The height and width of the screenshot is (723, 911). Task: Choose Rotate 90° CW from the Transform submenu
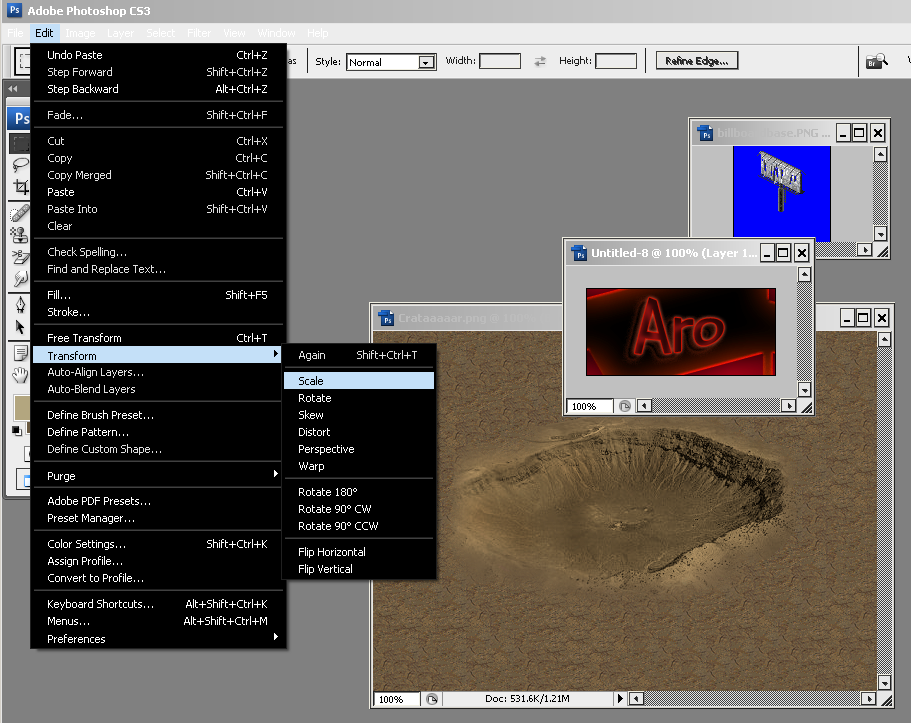(359, 509)
